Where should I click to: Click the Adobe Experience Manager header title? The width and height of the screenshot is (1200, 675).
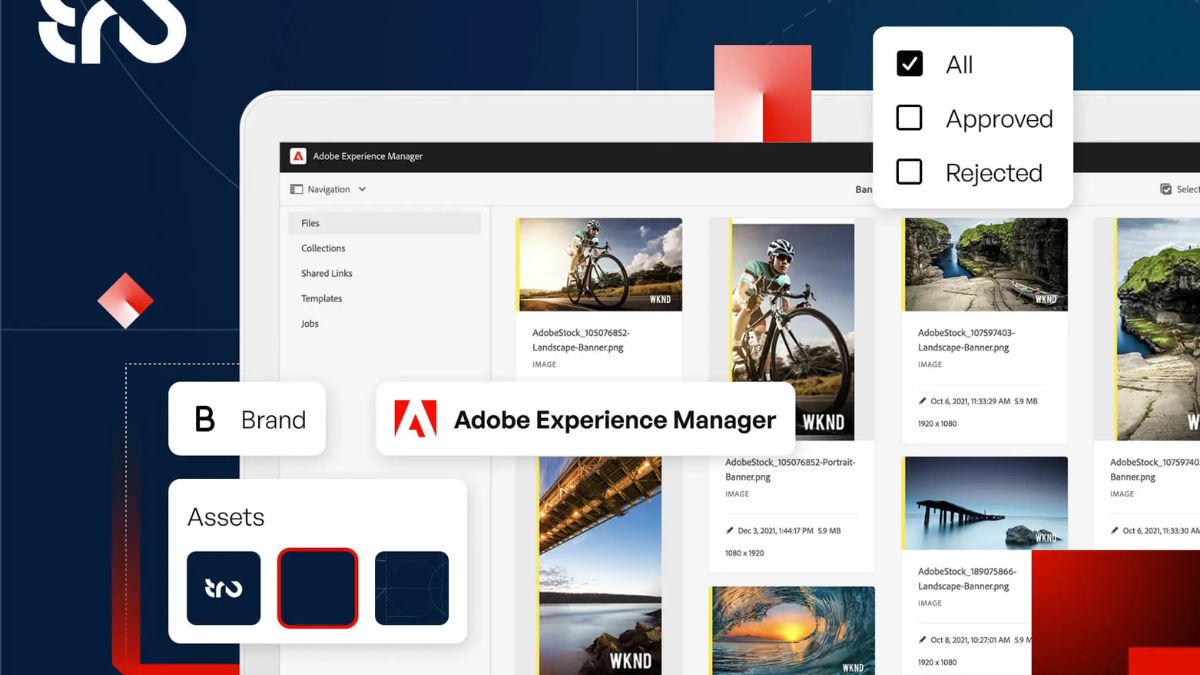coord(368,156)
